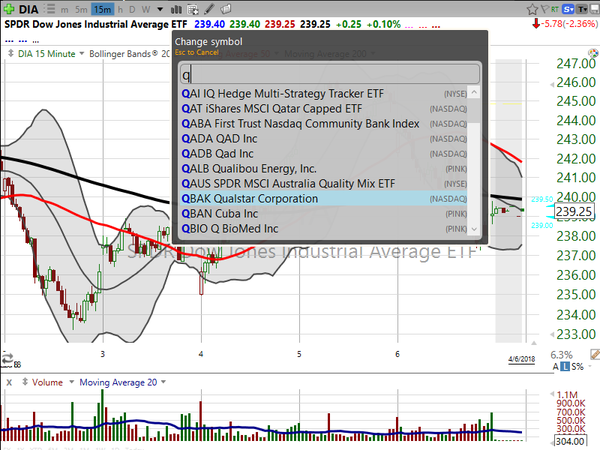Select the 15m timeframe

point(102,9)
